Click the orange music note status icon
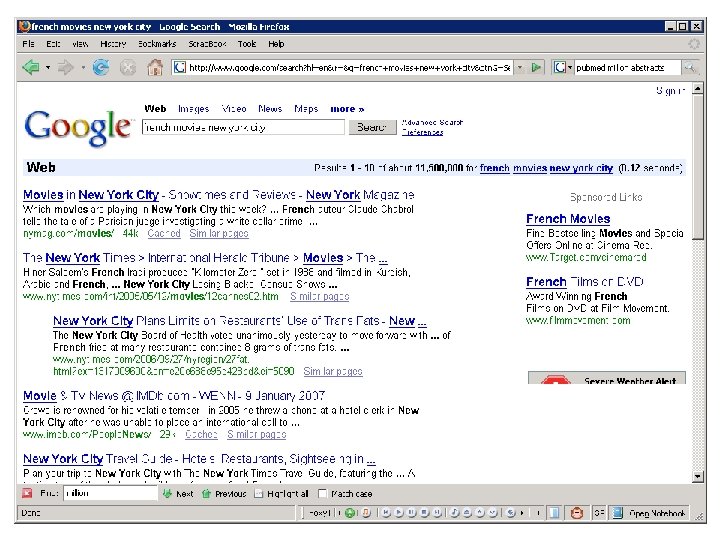720x540 pixels. [x=366, y=512]
